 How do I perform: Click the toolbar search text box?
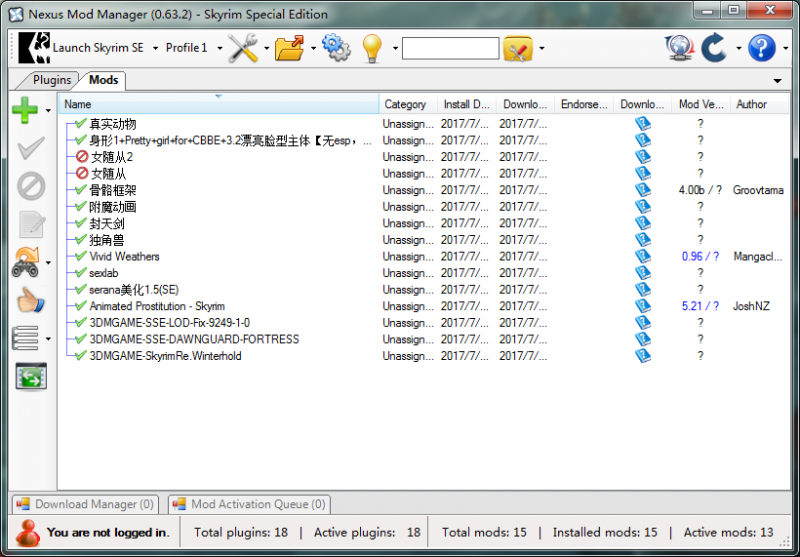(x=451, y=48)
